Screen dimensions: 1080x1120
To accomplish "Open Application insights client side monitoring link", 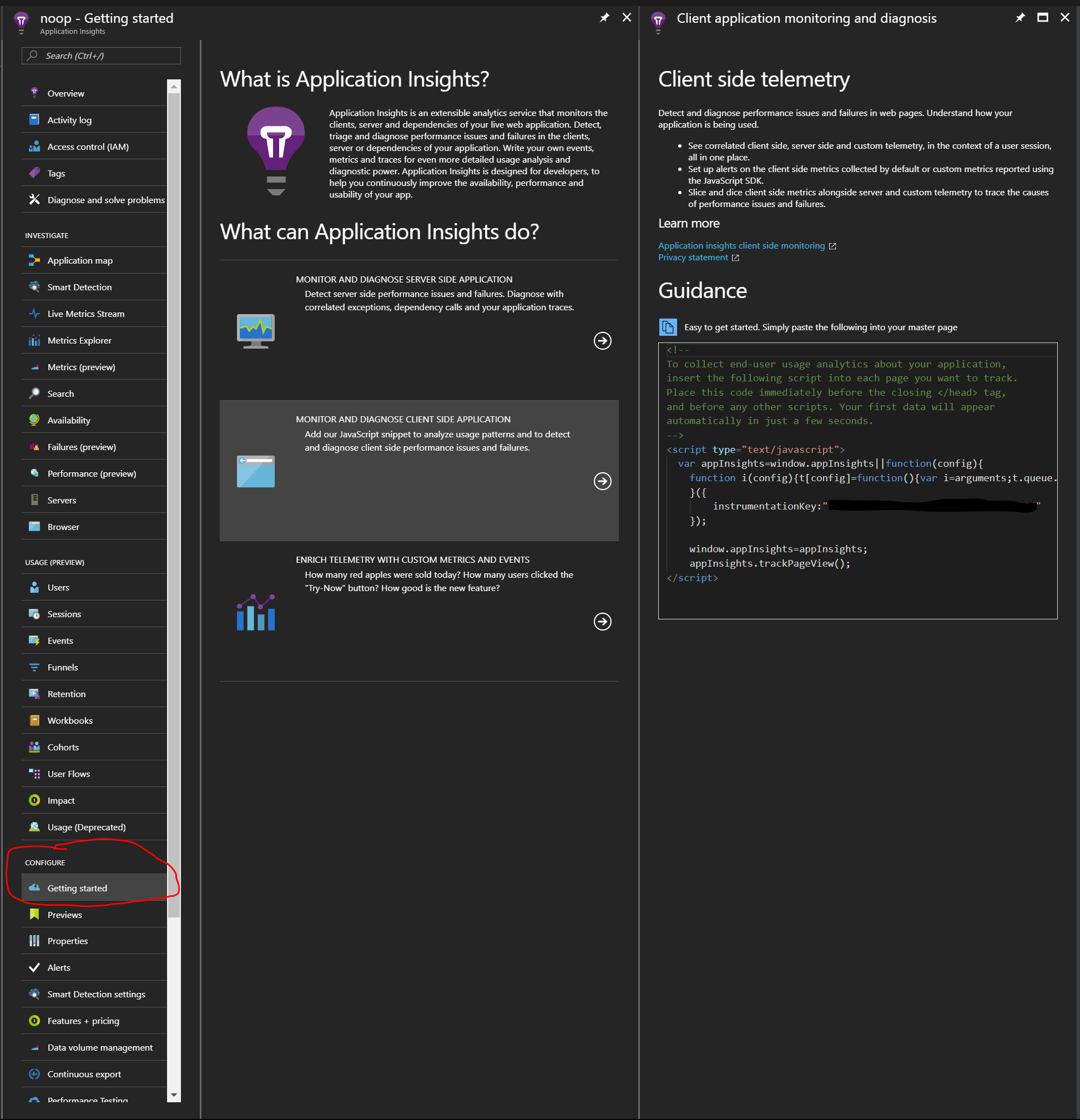I will tap(741, 245).
